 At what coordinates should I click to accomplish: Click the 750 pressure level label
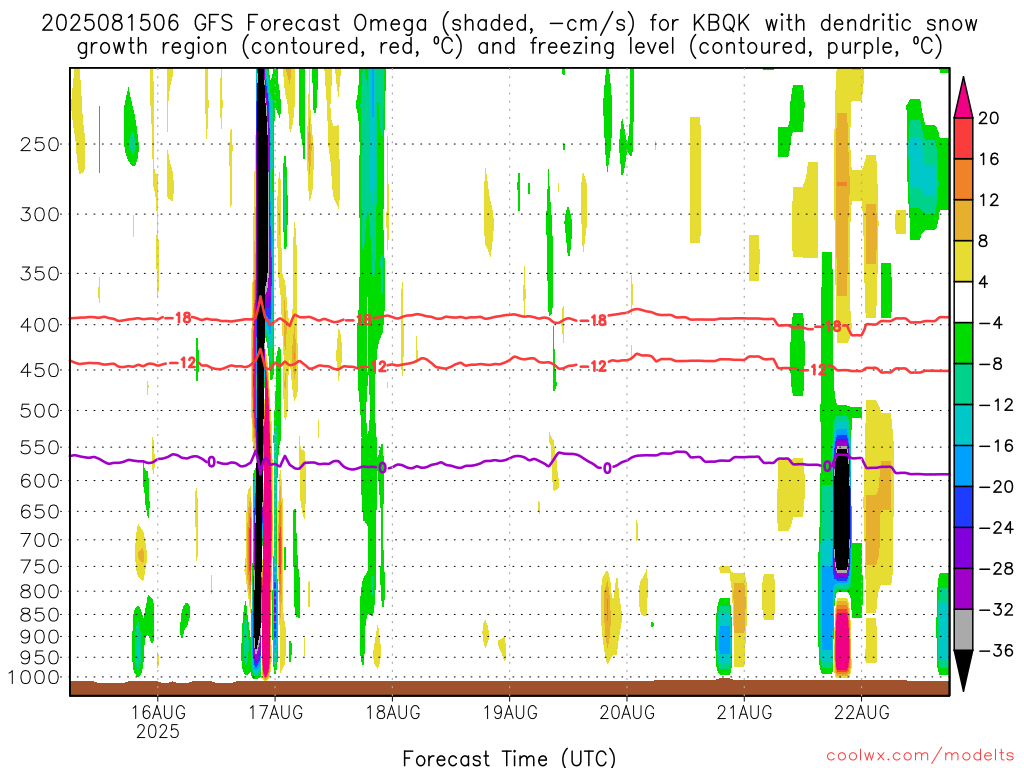coord(39,567)
